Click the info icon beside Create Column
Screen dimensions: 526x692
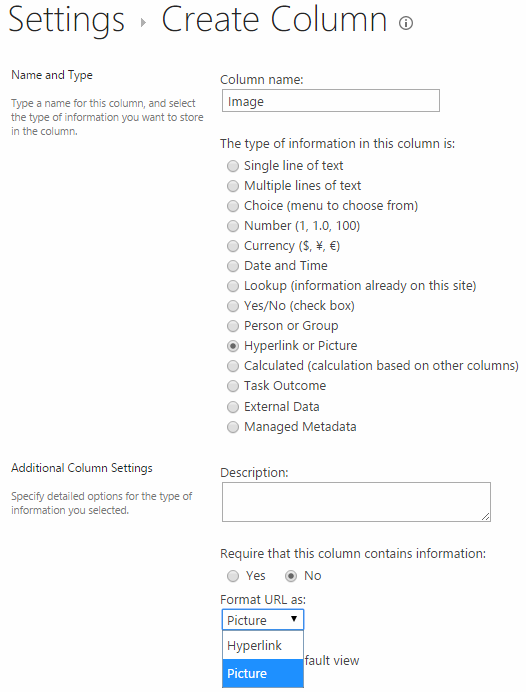point(406,23)
